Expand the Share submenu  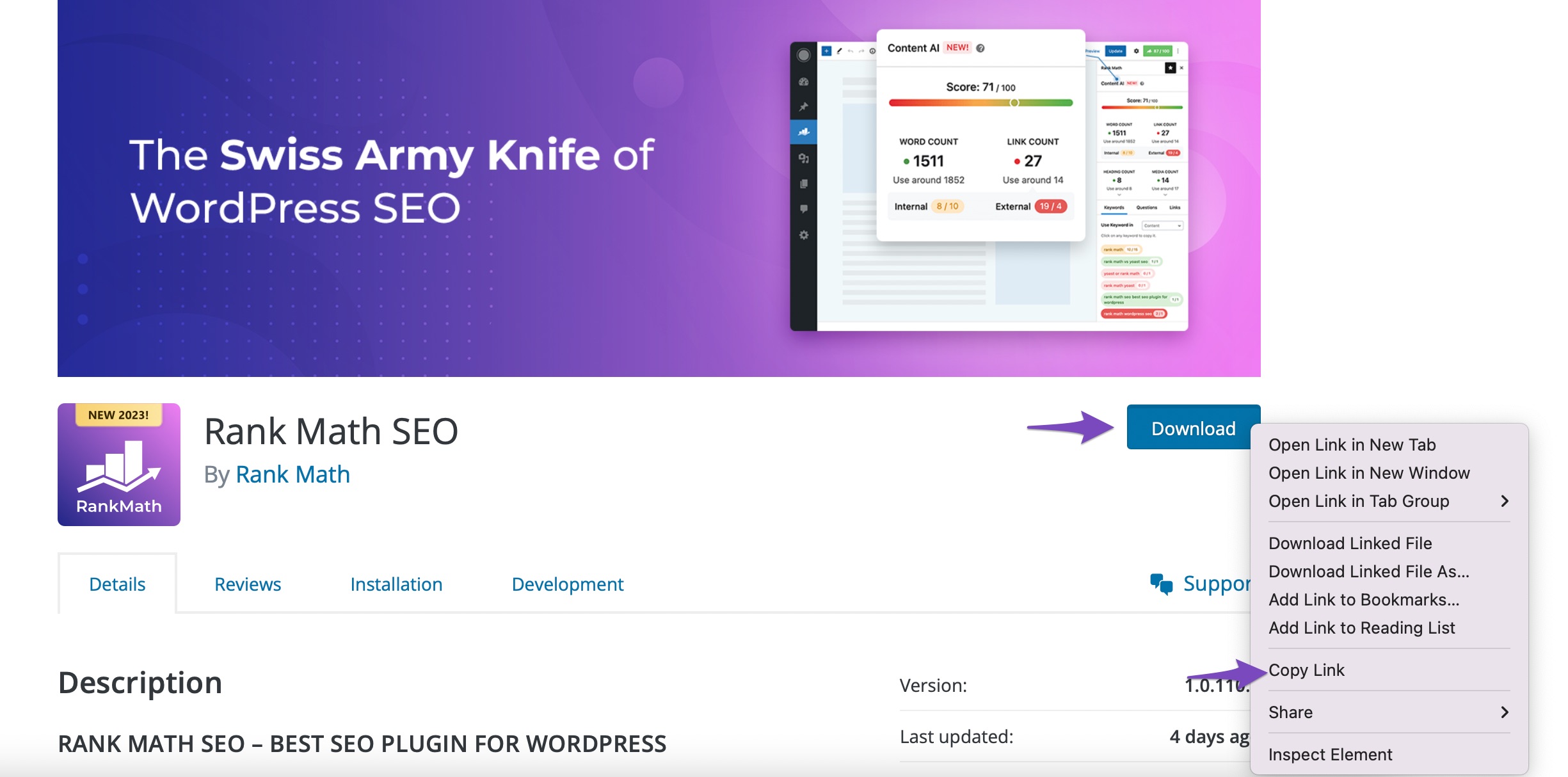pos(1389,712)
